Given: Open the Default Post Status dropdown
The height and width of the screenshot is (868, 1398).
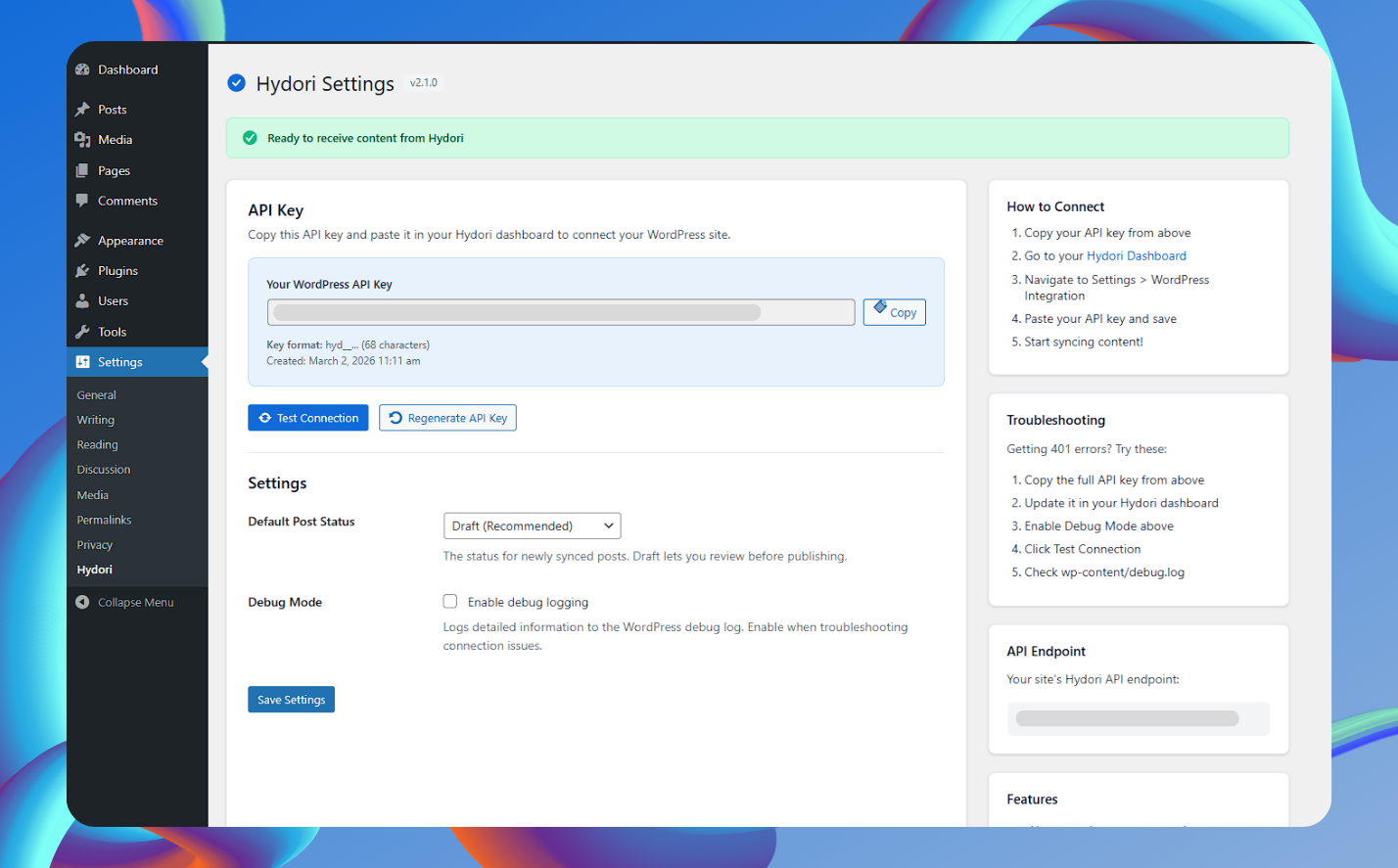Looking at the screenshot, I should click(532, 525).
